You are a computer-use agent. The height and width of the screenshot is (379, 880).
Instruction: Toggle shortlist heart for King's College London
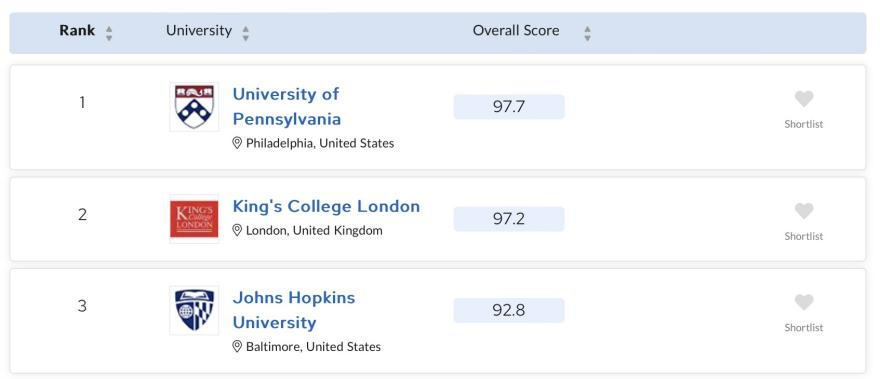pos(804,212)
